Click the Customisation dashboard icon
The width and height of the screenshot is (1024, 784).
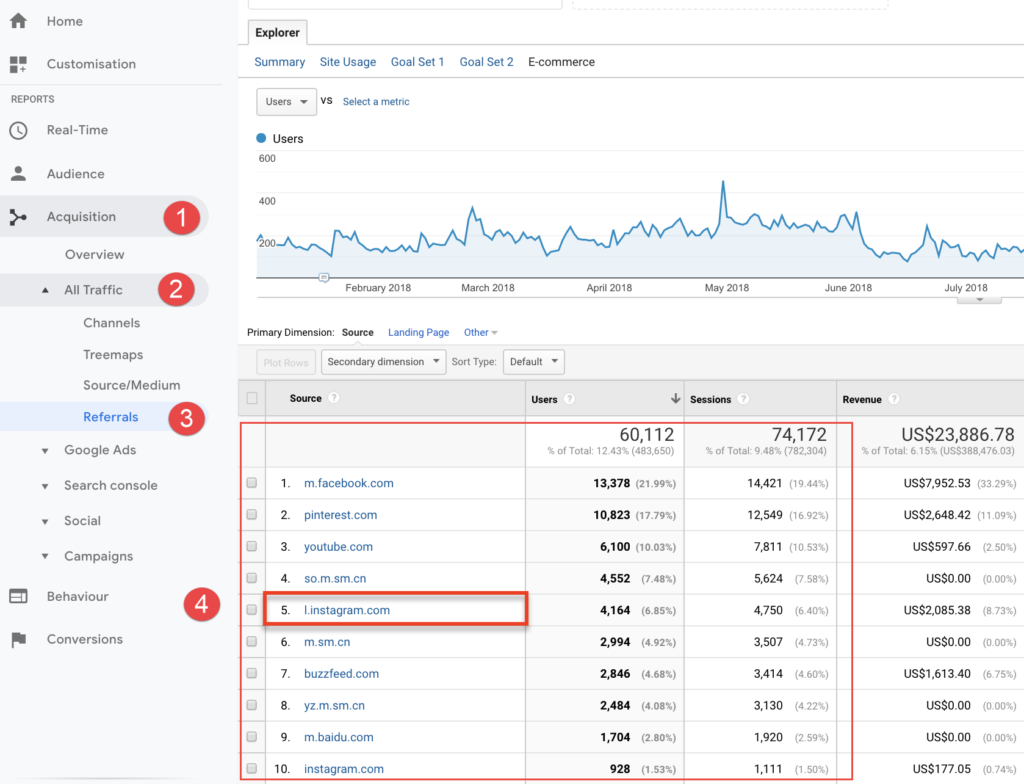(x=18, y=64)
